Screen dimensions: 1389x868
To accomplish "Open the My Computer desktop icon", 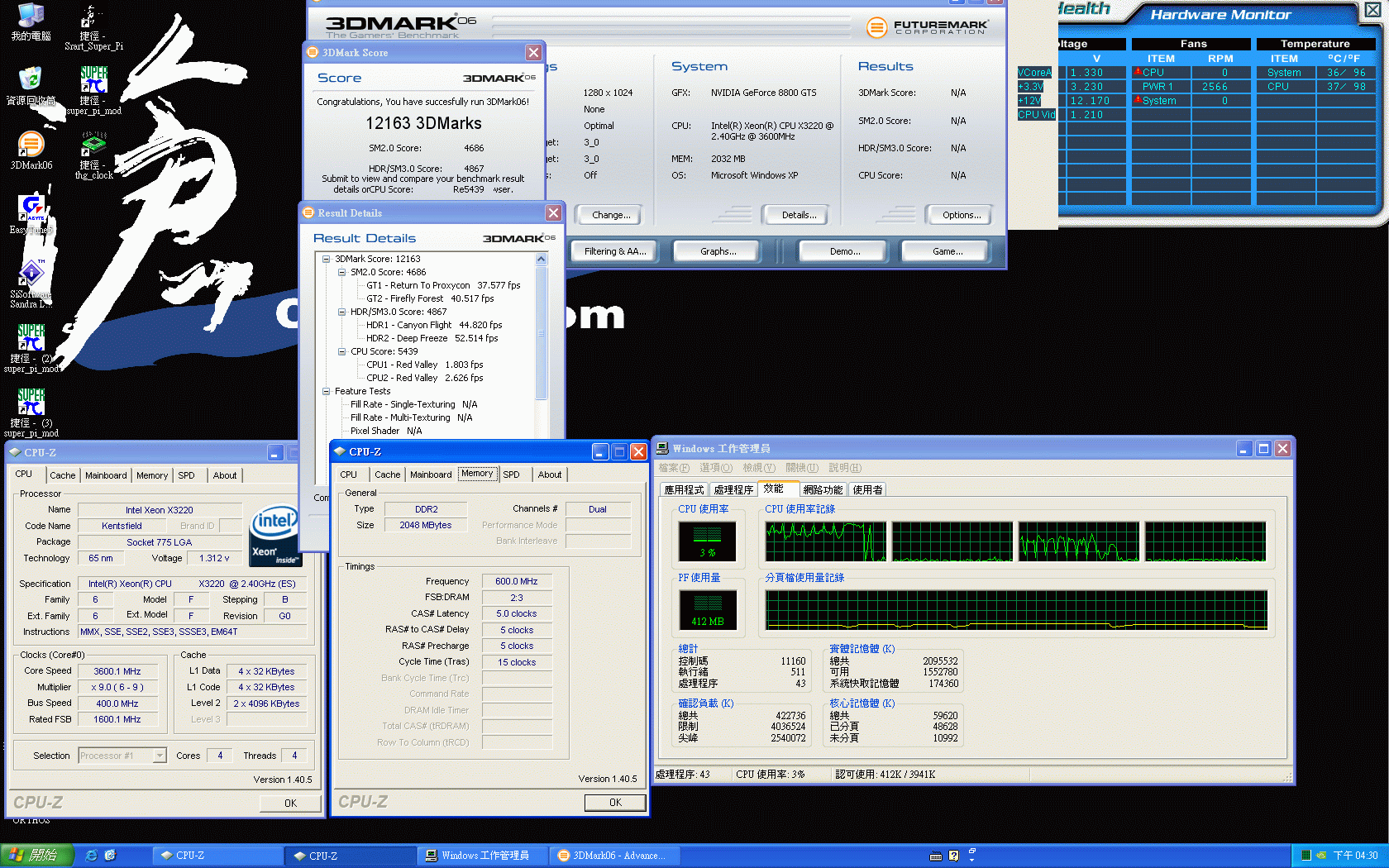I will coord(31,17).
